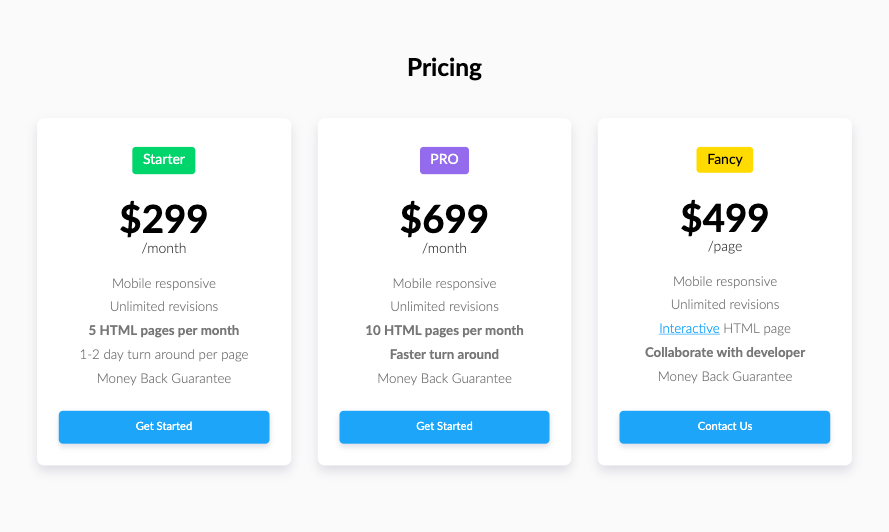Click '10 HTML pages per month' text

pos(444,330)
